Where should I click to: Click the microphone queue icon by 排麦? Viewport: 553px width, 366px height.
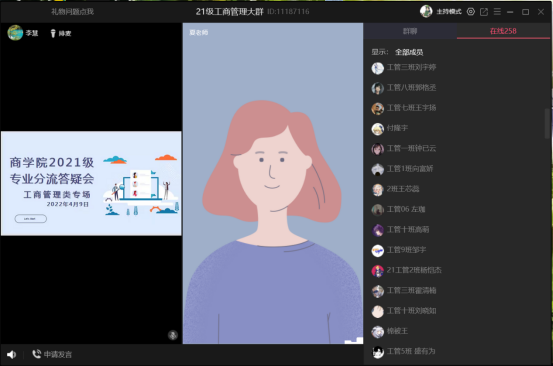pyautogui.click(x=53, y=33)
